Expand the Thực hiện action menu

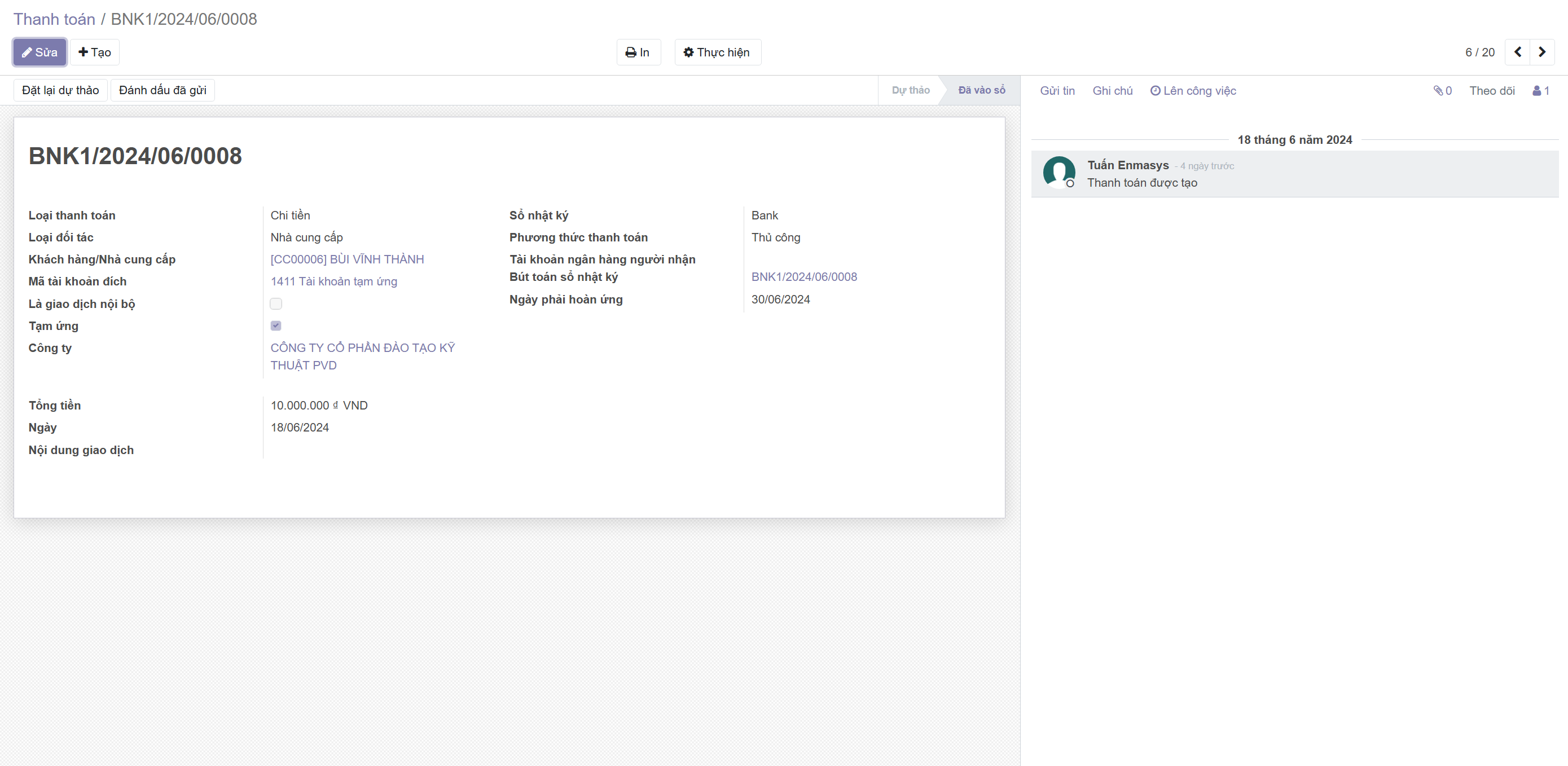point(717,52)
